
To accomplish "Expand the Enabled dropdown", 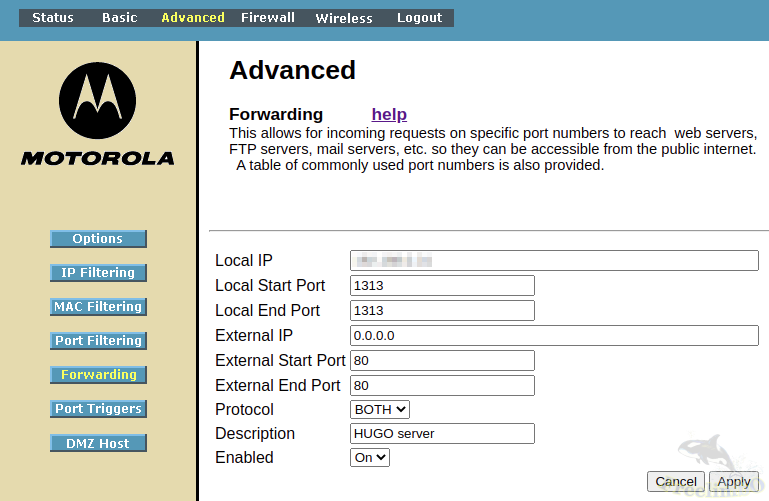I will coord(370,457).
